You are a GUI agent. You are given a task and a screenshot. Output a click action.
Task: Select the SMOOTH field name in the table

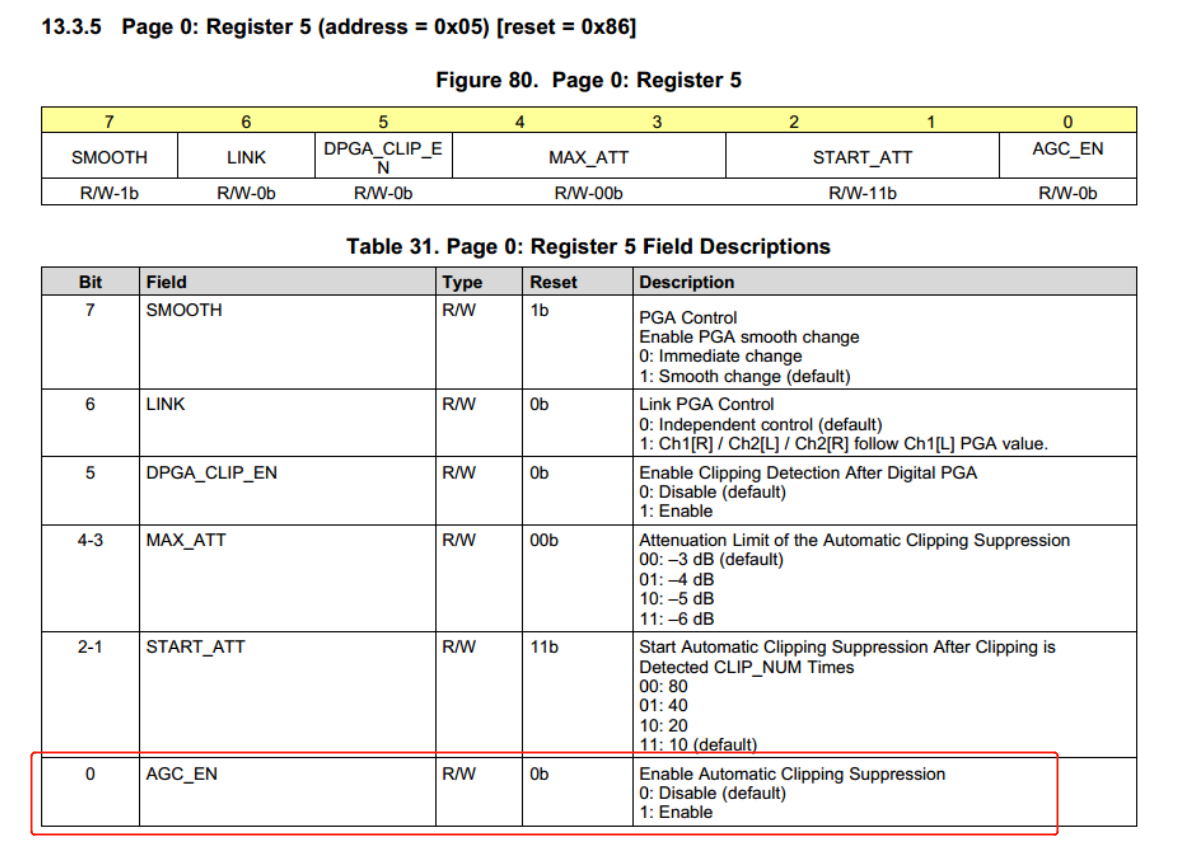pyautogui.click(x=184, y=310)
